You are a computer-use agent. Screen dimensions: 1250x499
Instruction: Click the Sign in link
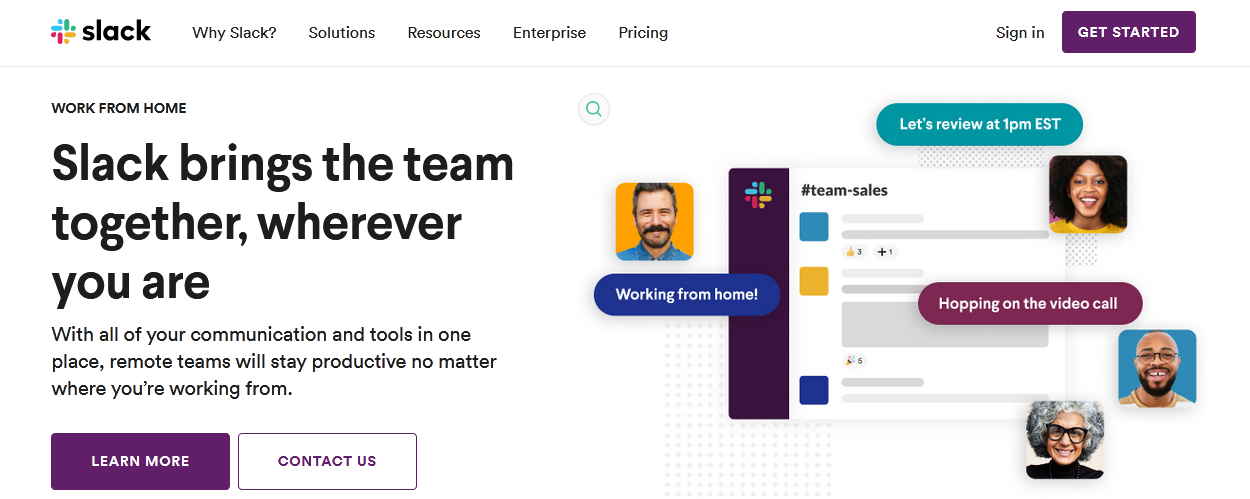point(1020,33)
